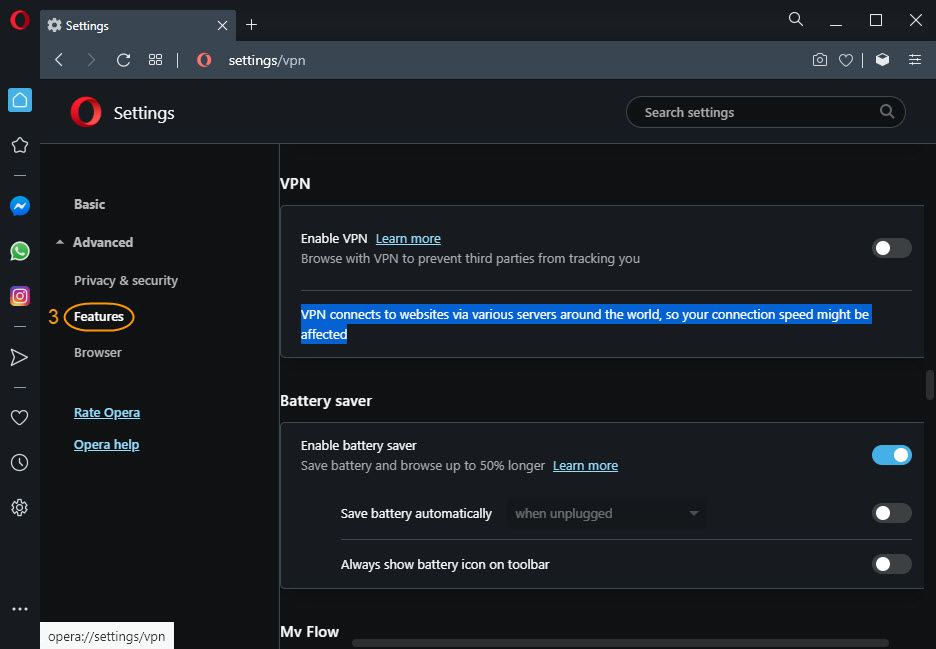Open Facebook Messenger in the sidebar
Screen dimensions: 936x649
pos(20,206)
